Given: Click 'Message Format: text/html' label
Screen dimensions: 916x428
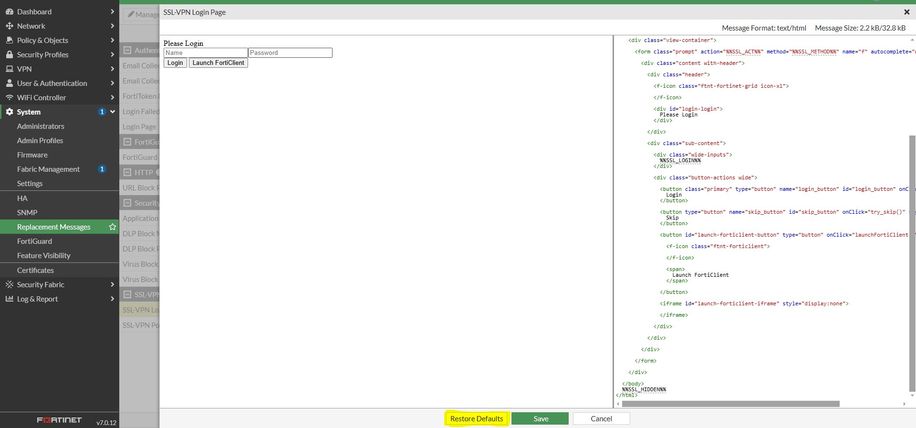Looking at the screenshot, I should coord(764,27).
